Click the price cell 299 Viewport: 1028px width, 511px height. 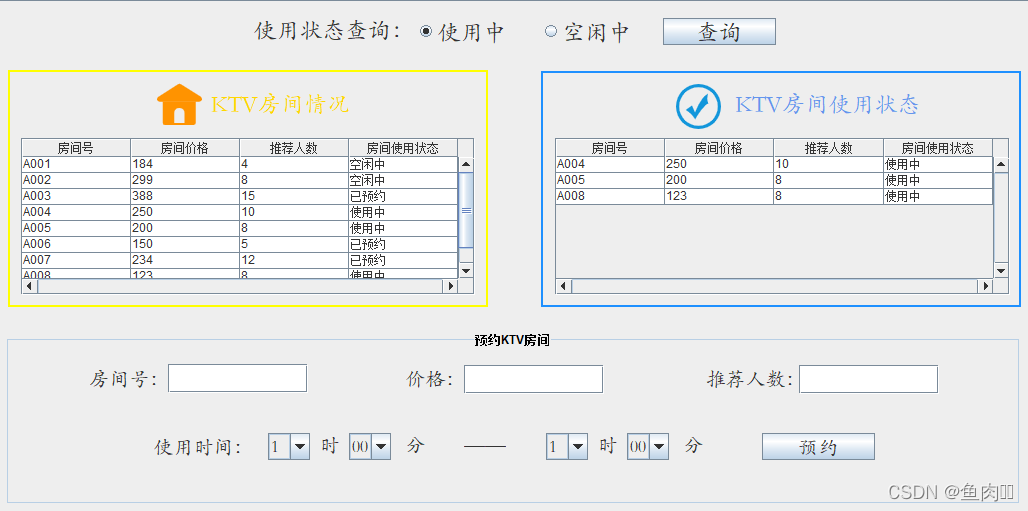pyautogui.click(x=185, y=180)
